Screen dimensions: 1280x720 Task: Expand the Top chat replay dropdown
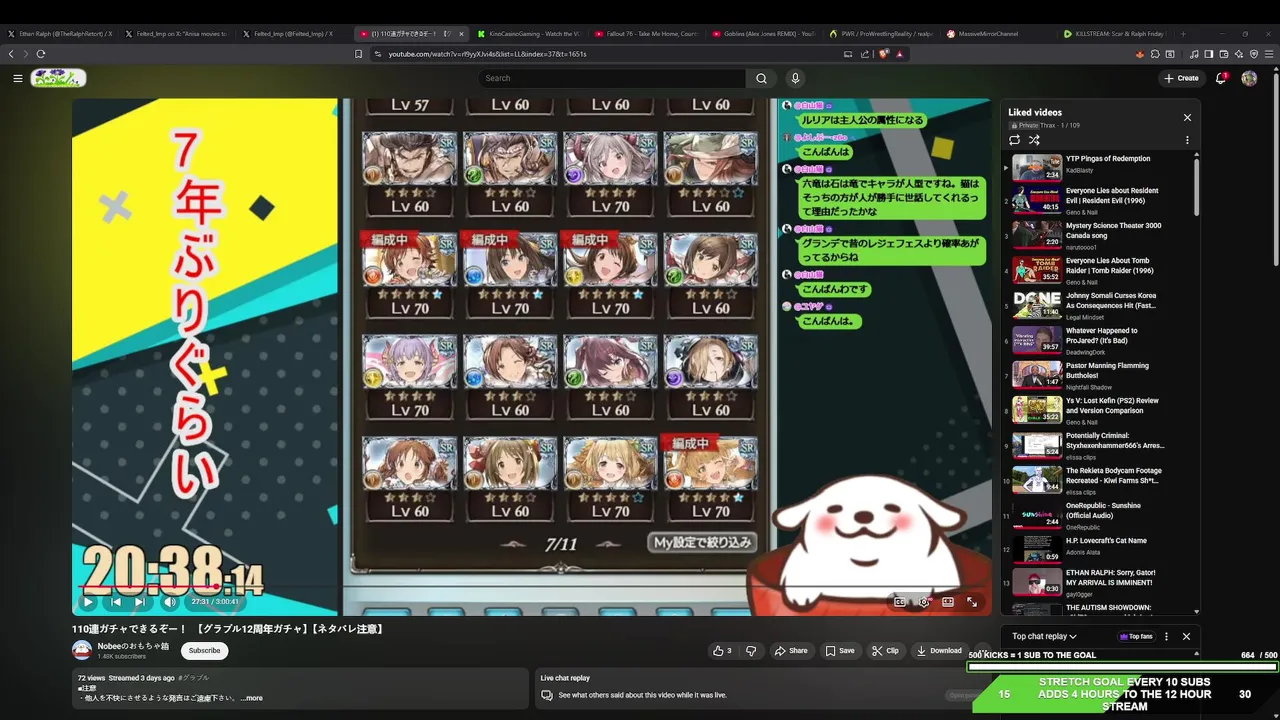point(1044,636)
